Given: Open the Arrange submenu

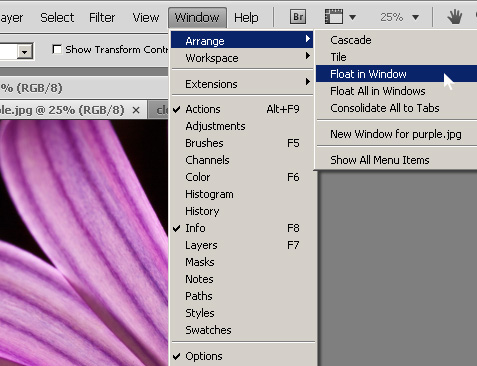Looking at the screenshot, I should [x=242, y=40].
